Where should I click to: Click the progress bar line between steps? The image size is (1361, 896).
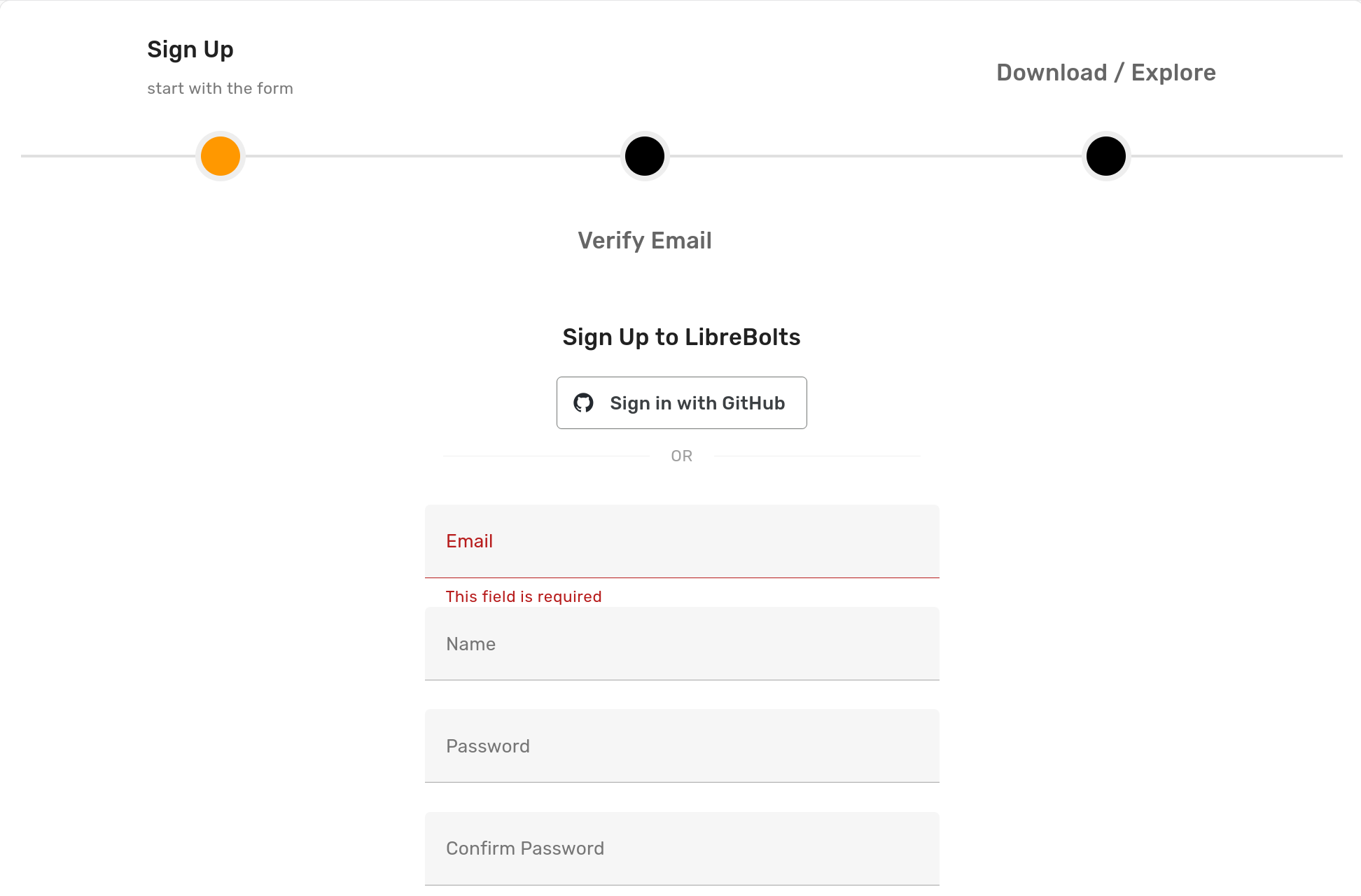click(434, 156)
